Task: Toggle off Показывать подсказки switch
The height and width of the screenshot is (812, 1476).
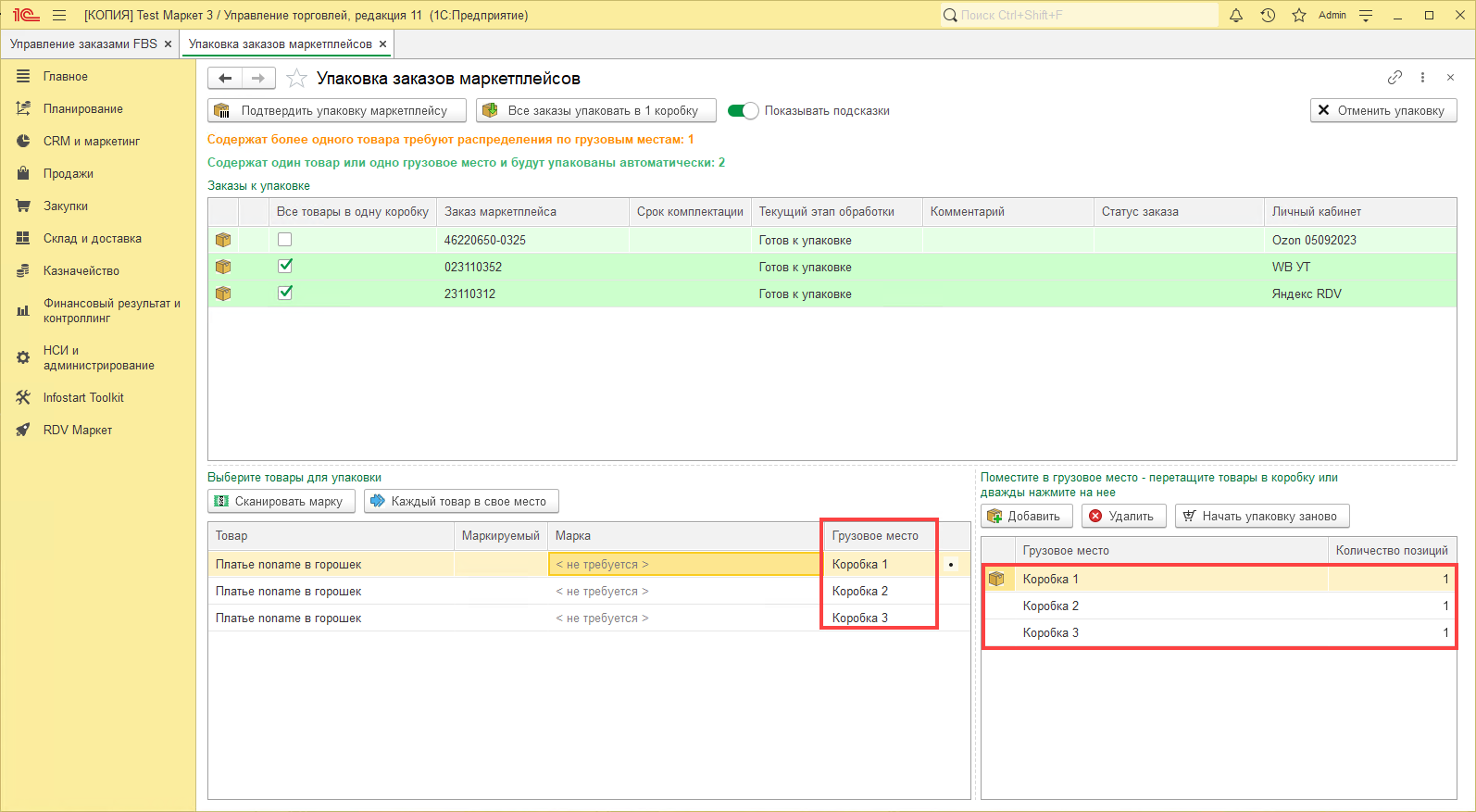Action: point(743,111)
